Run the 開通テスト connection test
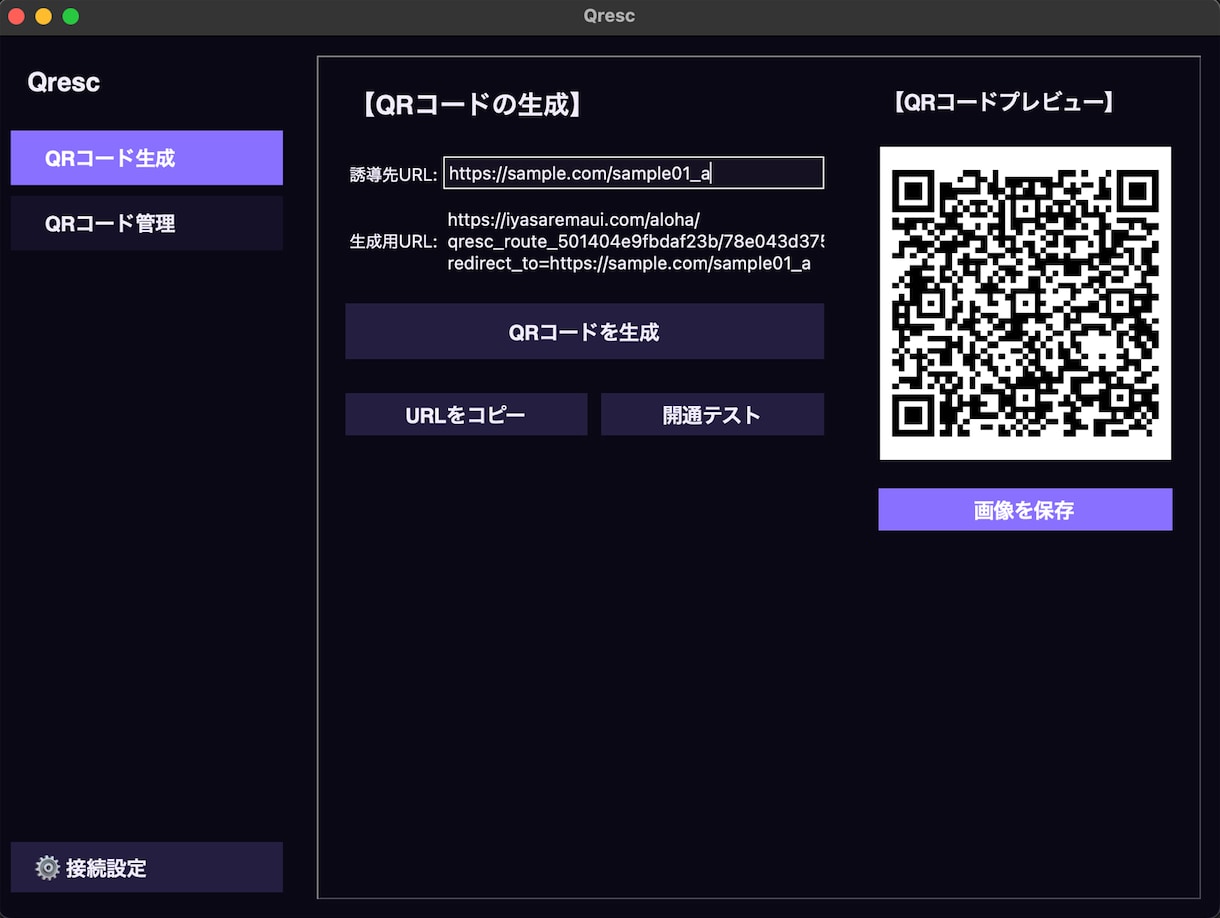This screenshot has height=918, width=1220. pos(712,415)
